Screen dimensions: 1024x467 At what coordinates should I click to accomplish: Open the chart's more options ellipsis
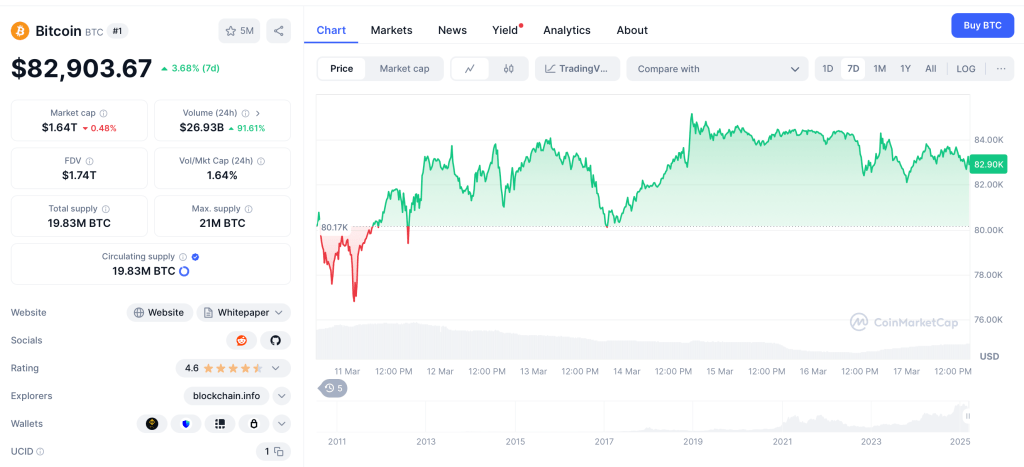(1000, 69)
